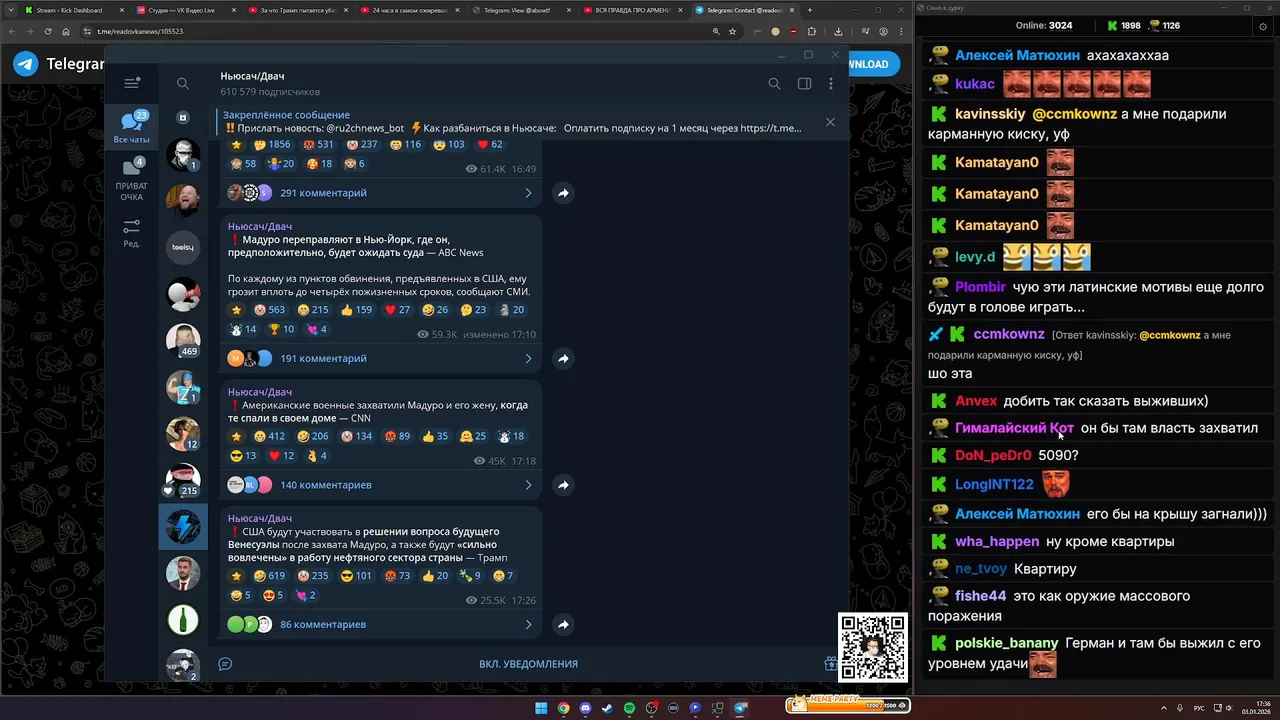
Task: Click ВКЛ. УВЕДОМЛЕНИЯ button
Action: pyautogui.click(x=528, y=664)
